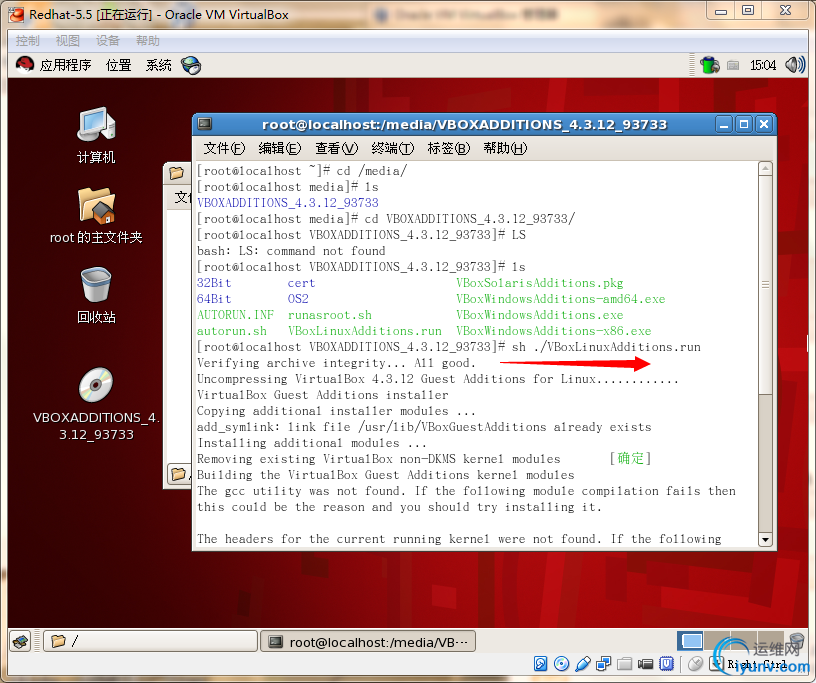The width and height of the screenshot is (816, 683).
Task: Click the VBoxWindowsAdditions-amd64.exe file name
Action: coord(560,299)
